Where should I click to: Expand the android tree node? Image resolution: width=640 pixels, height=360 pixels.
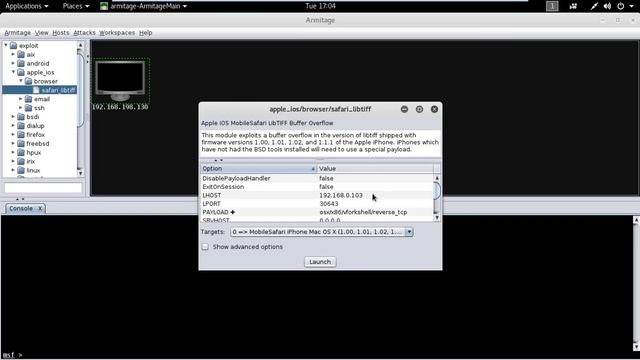point(13,63)
